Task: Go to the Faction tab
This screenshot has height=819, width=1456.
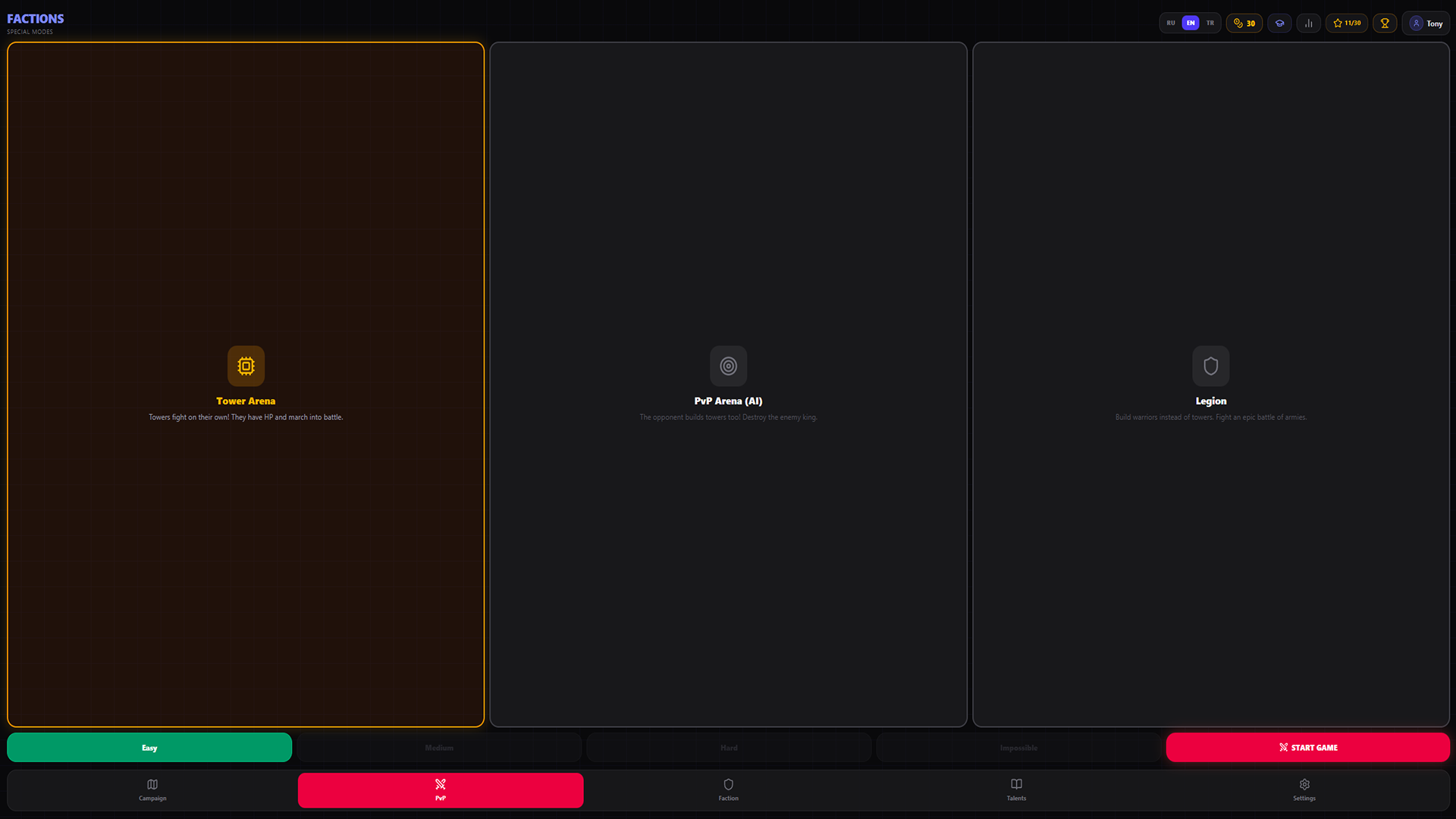Action: (728, 789)
